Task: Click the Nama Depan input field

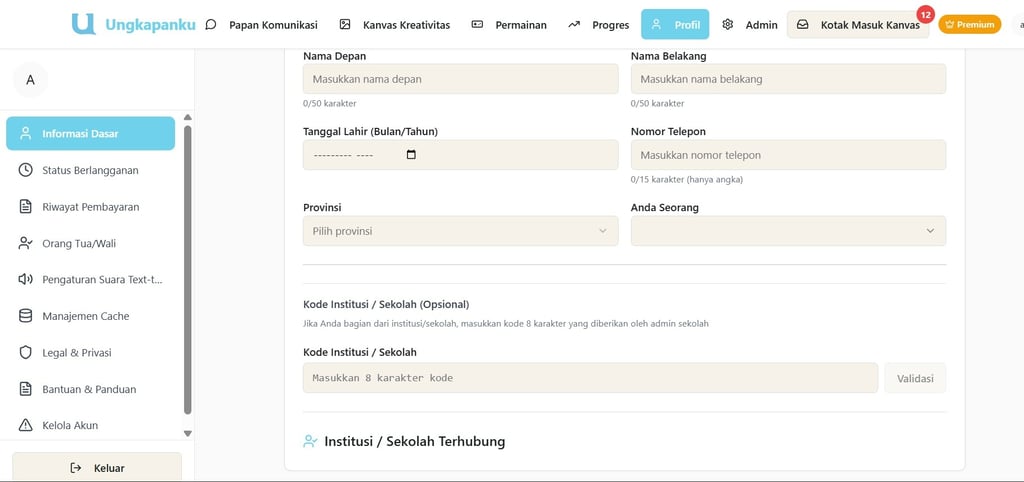Action: (460, 79)
